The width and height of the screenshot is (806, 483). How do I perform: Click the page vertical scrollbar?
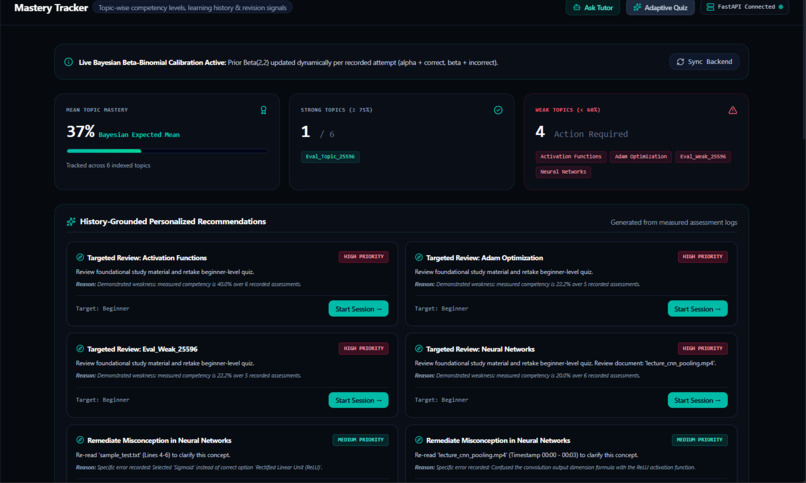click(x=803, y=69)
